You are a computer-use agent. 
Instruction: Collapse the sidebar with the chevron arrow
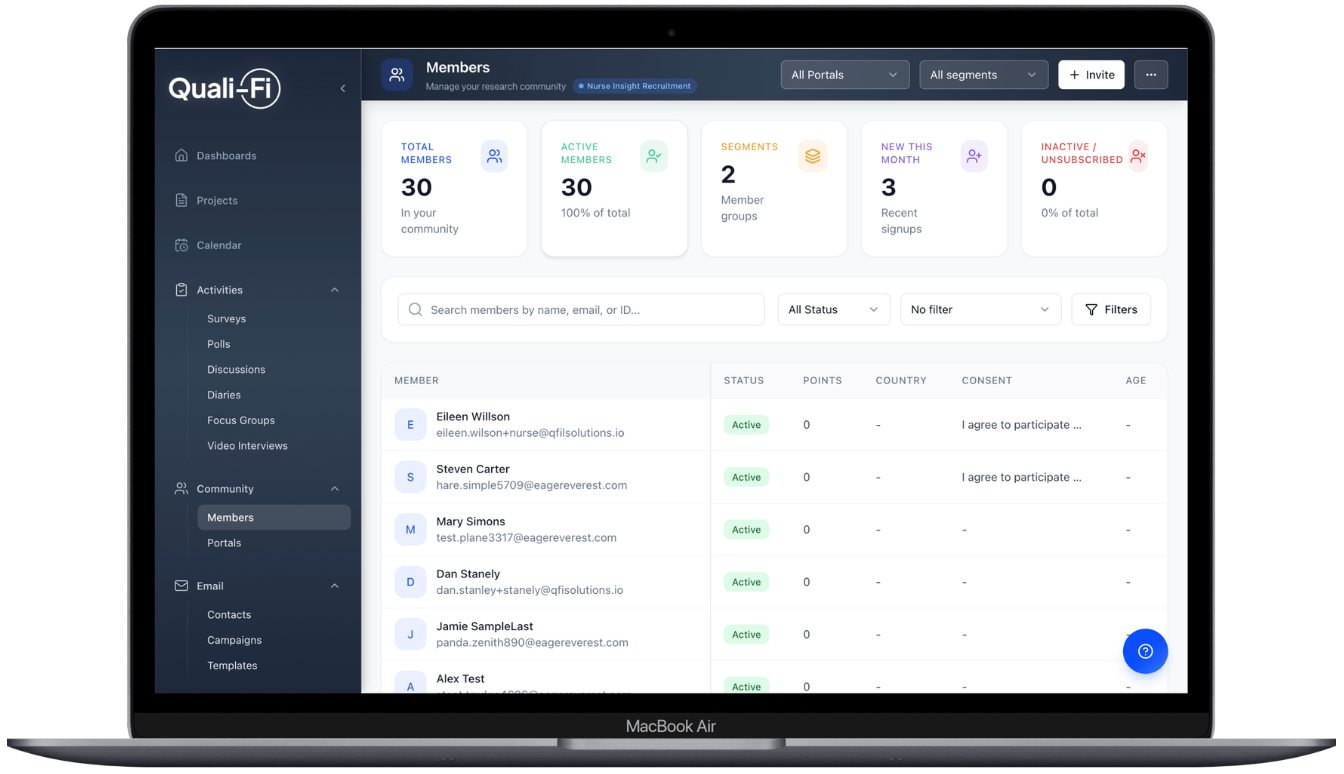343,89
